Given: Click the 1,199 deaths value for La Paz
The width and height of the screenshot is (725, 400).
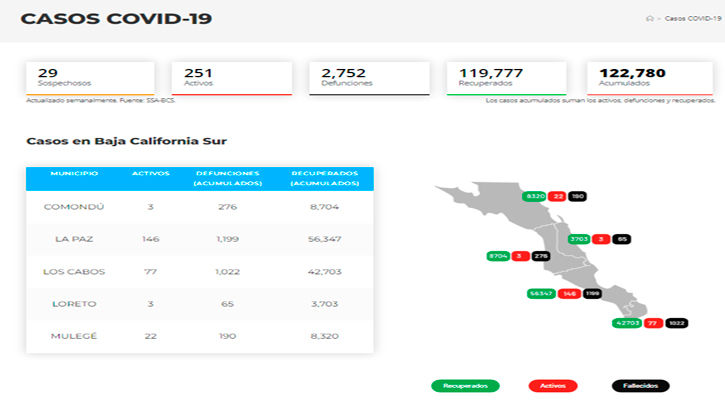Looking at the screenshot, I should tap(227, 239).
